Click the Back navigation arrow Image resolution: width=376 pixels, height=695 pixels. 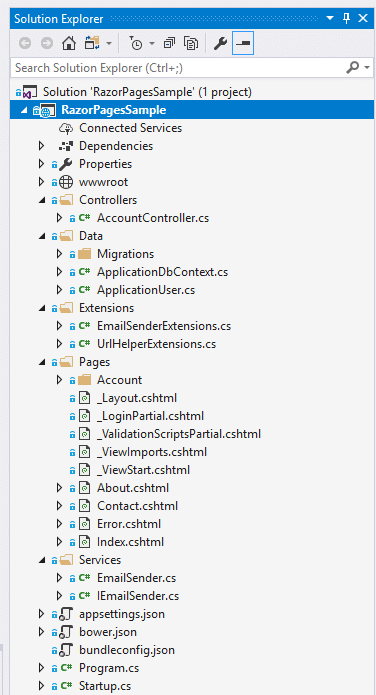25,43
